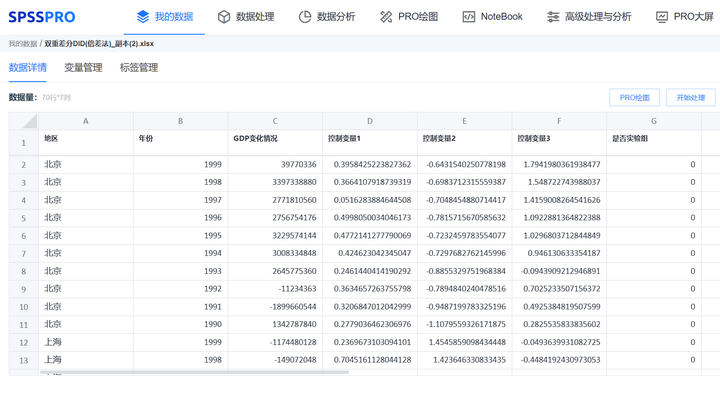Screen dimensions: 720x395
Task: Click the PRO大屏 monitor icon
Action: pyautogui.click(x=662, y=17)
